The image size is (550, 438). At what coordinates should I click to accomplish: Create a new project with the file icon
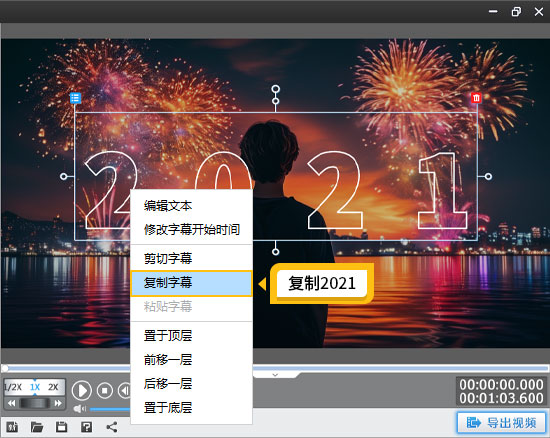tap(12, 426)
